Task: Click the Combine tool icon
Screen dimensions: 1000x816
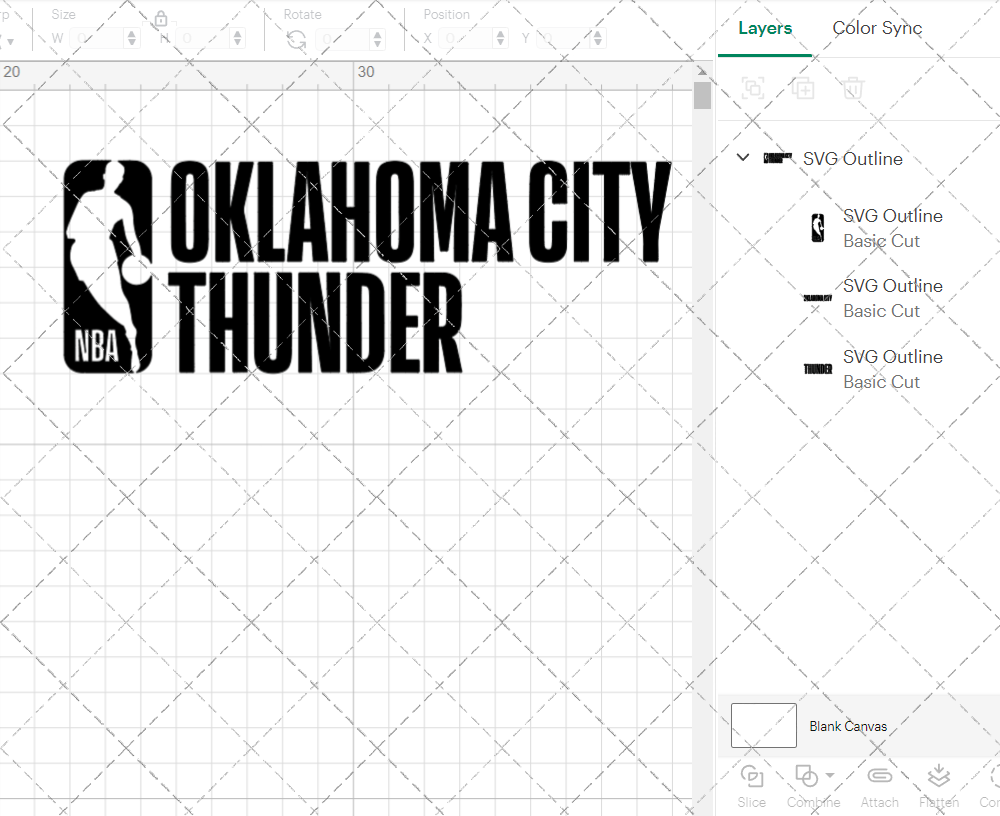Action: point(807,775)
